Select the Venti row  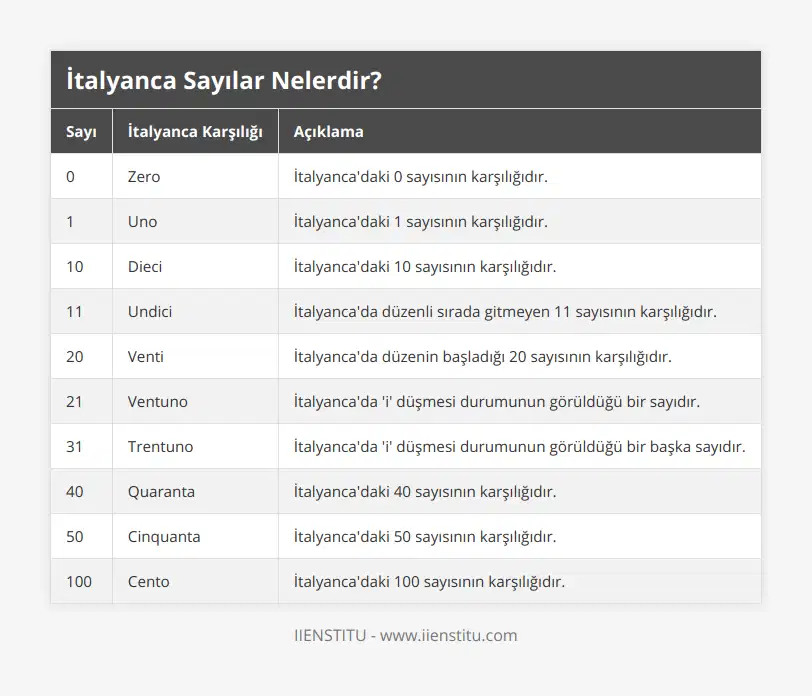[x=143, y=356]
